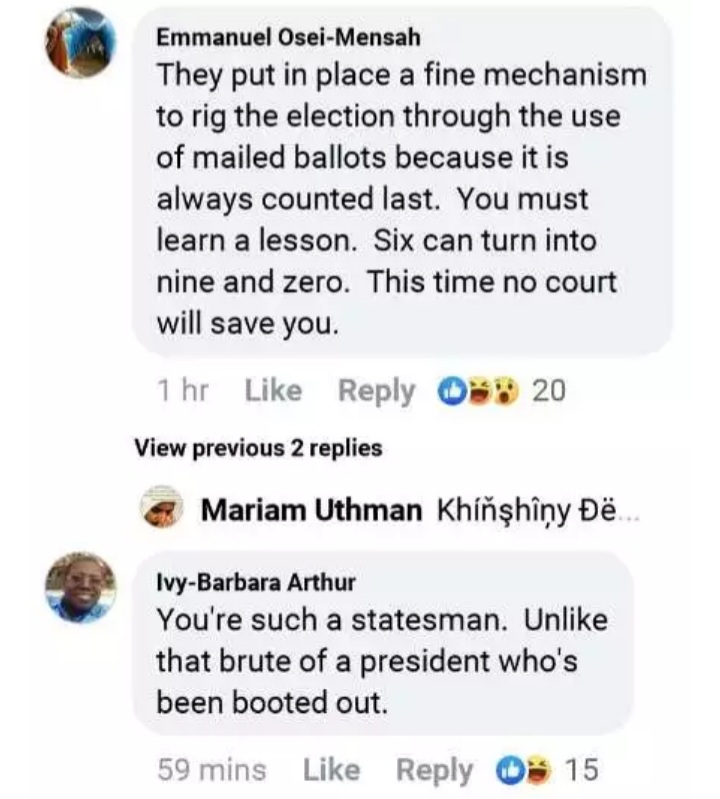Click the blue thumbs-up reaction icon beside 15
Image resolution: width=720 pixels, height=799 pixels.
pyautogui.click(x=512, y=770)
